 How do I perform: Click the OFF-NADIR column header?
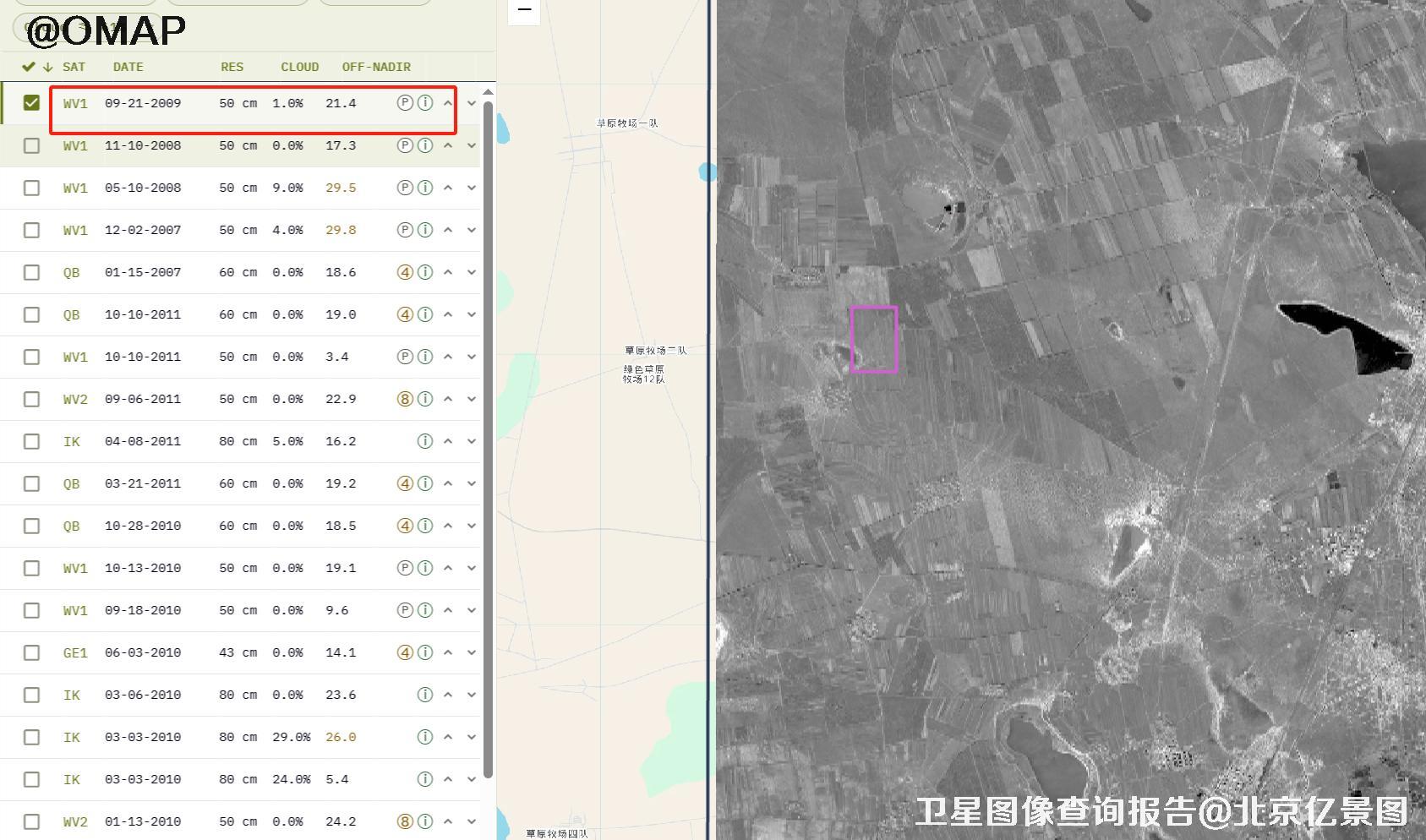376,67
